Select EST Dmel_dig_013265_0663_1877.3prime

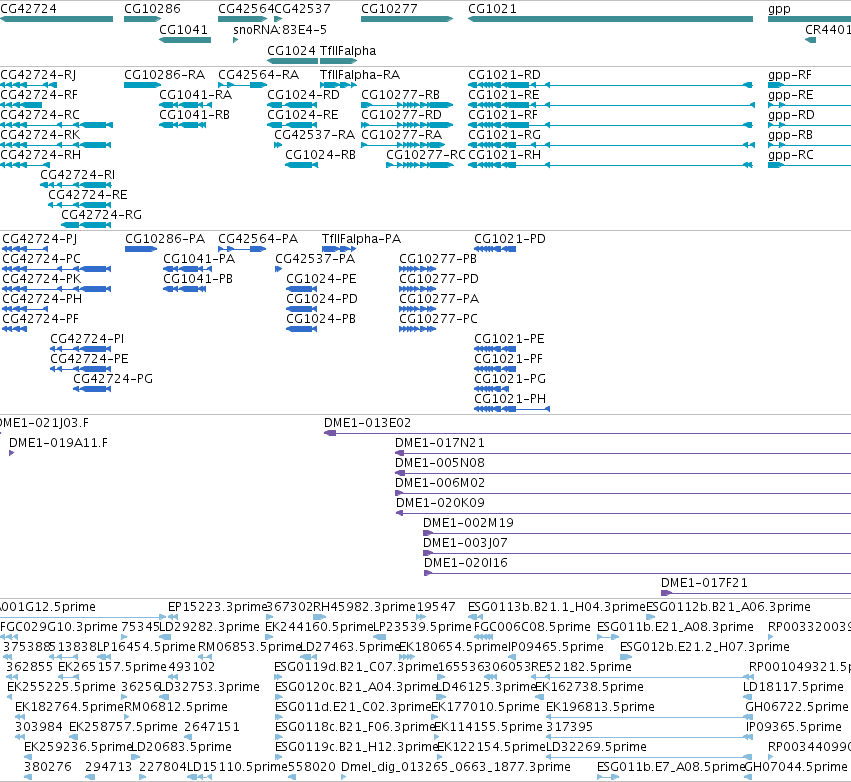[x=344, y=777]
